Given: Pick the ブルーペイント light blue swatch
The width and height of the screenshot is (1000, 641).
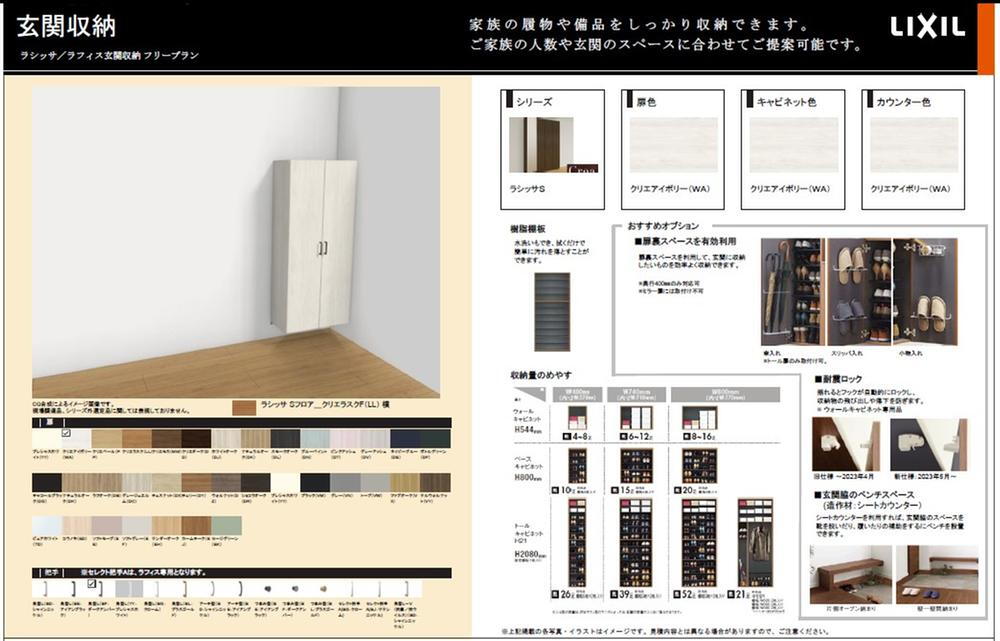Looking at the screenshot, I should pyautogui.click(x=316, y=439).
